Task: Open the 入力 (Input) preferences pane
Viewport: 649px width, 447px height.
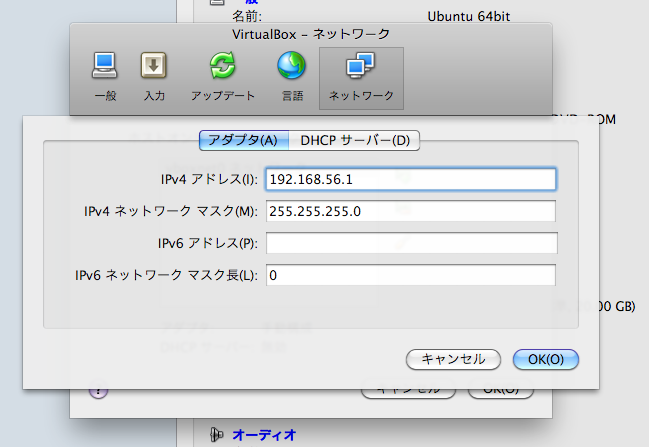Action: (x=154, y=77)
